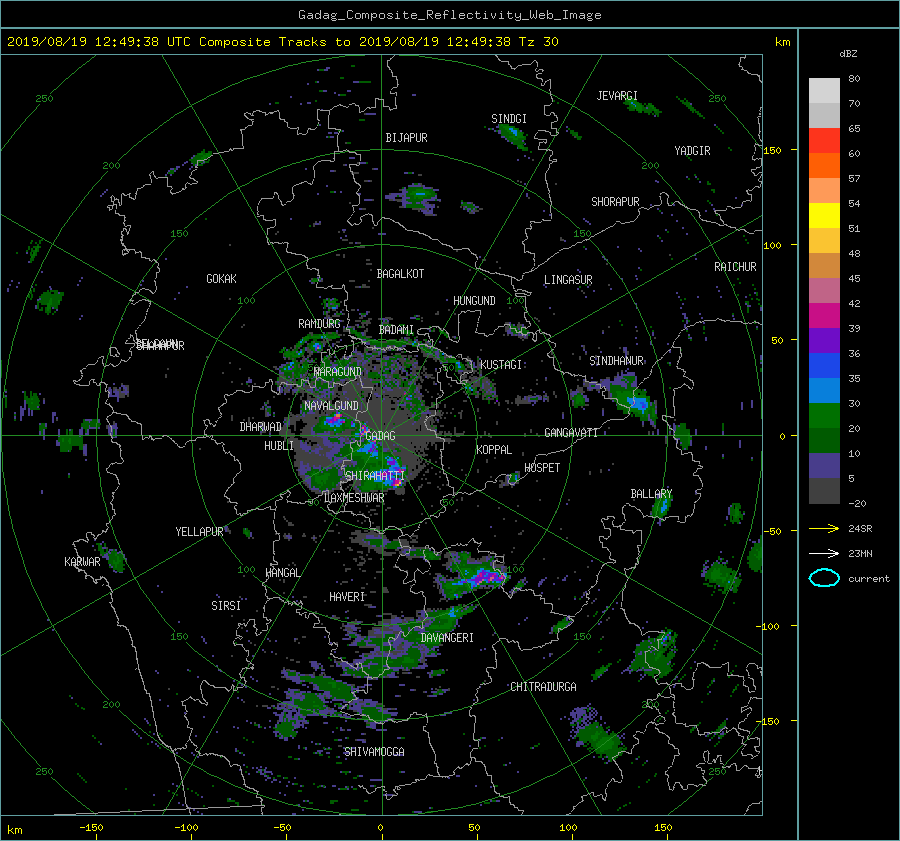Click the -150 km bottom axis tick
This screenshot has height=841, width=900.
click(x=91, y=827)
